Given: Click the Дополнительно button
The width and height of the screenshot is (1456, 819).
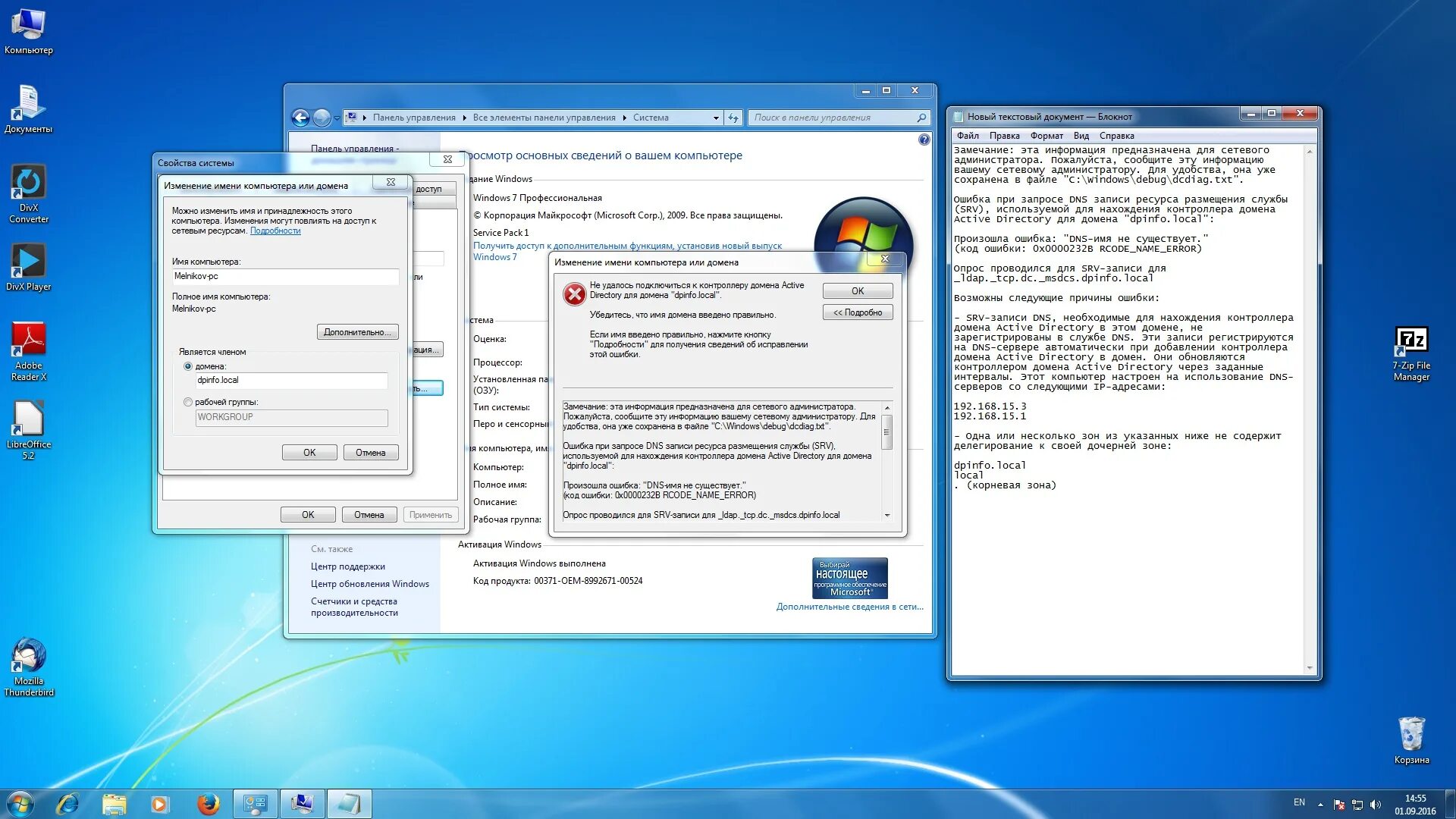Looking at the screenshot, I should [x=357, y=332].
